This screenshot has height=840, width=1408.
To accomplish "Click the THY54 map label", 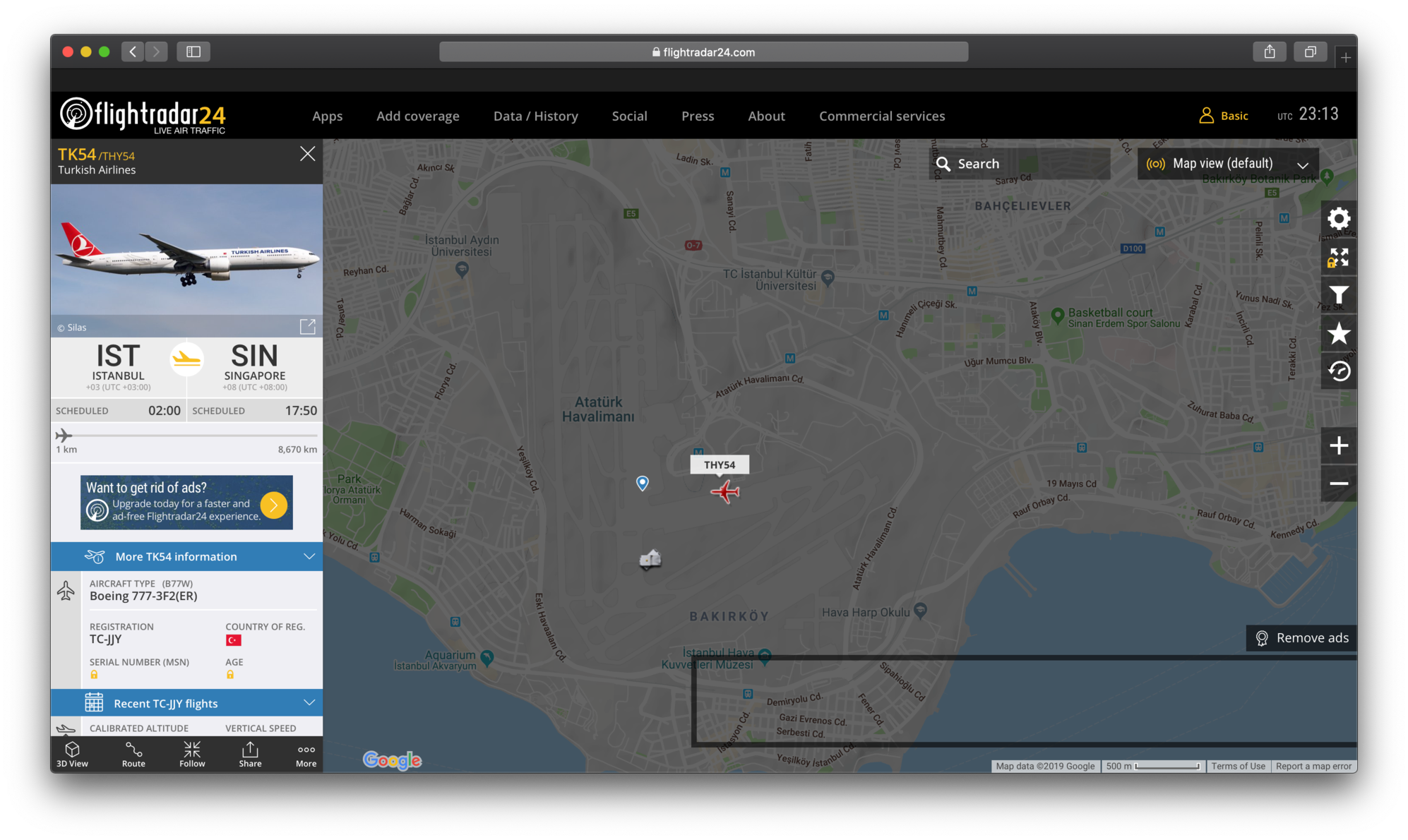I will pyautogui.click(x=720, y=464).
